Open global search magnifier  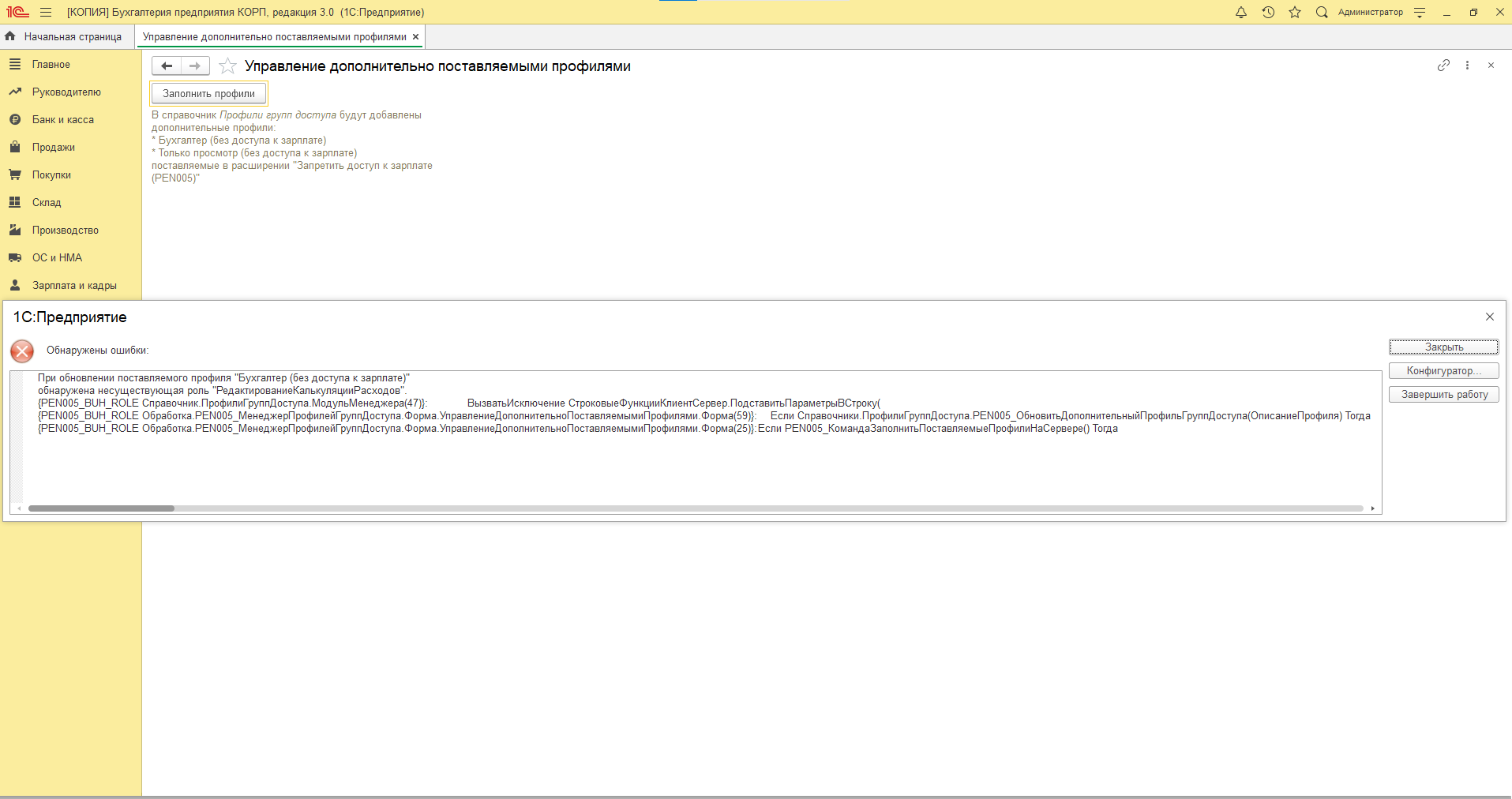point(1322,12)
